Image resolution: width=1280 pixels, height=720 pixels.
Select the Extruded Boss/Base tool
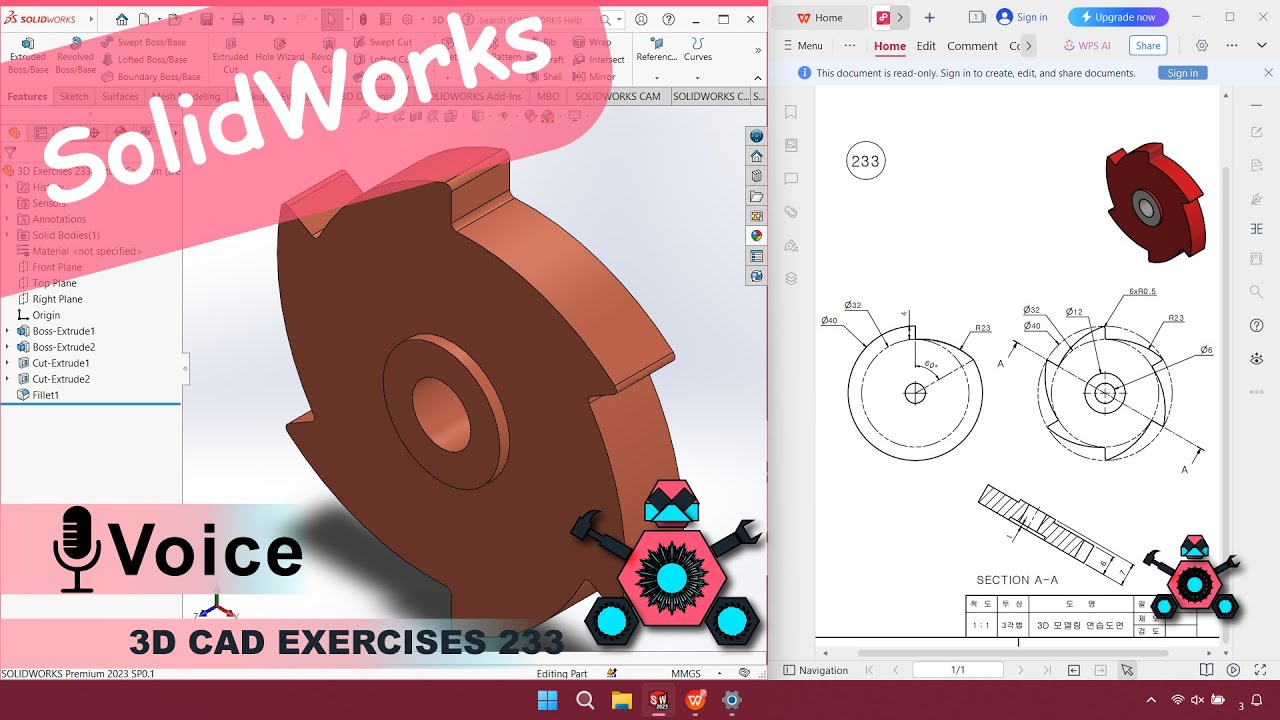(28, 56)
